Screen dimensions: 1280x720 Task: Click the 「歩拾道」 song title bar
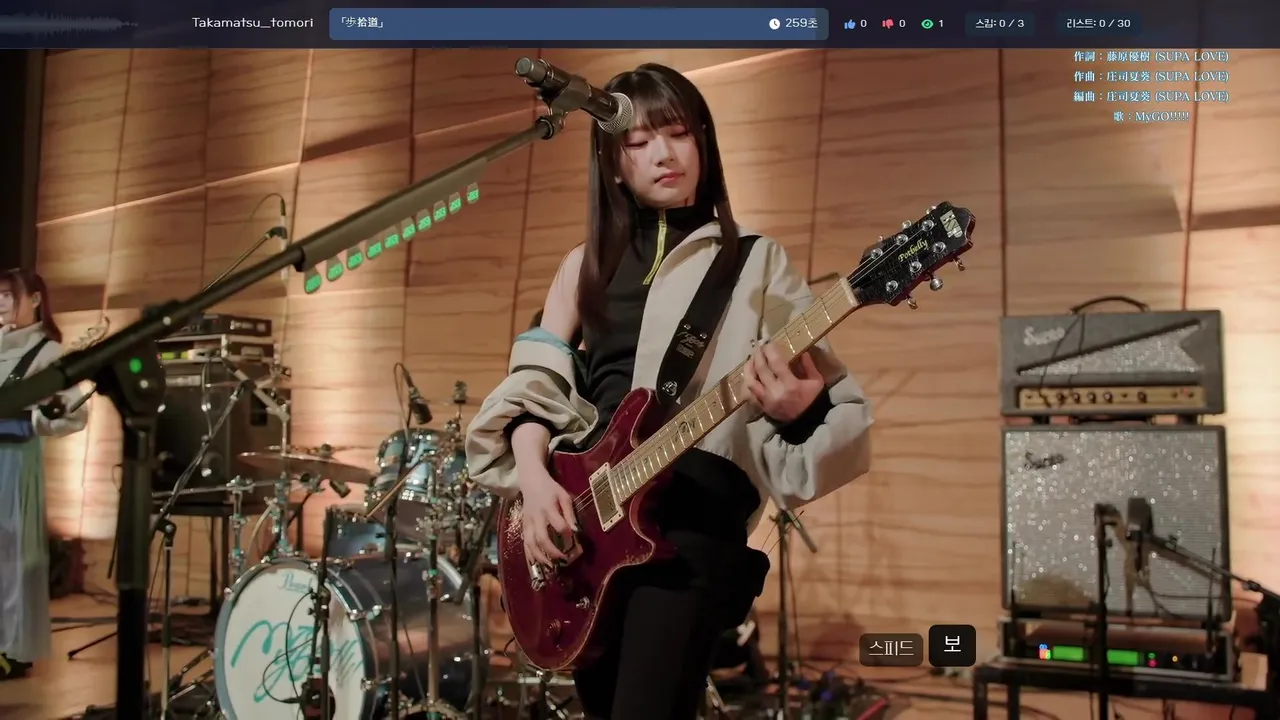pos(579,24)
